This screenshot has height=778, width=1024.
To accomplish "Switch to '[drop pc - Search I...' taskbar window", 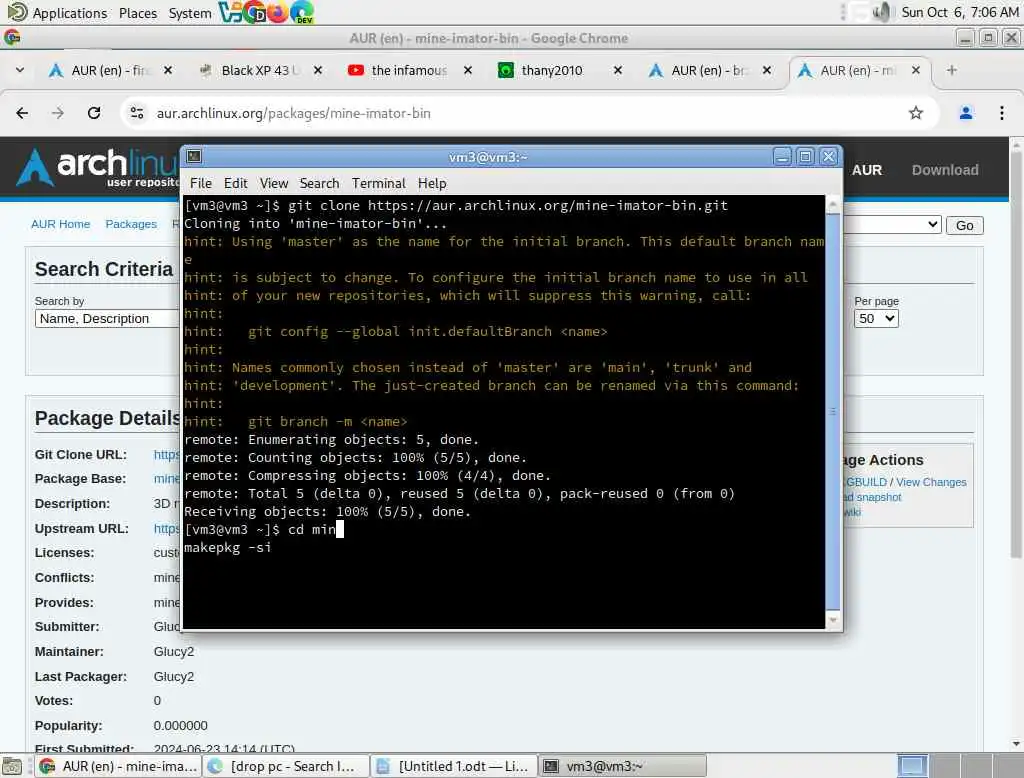I will coord(285,766).
